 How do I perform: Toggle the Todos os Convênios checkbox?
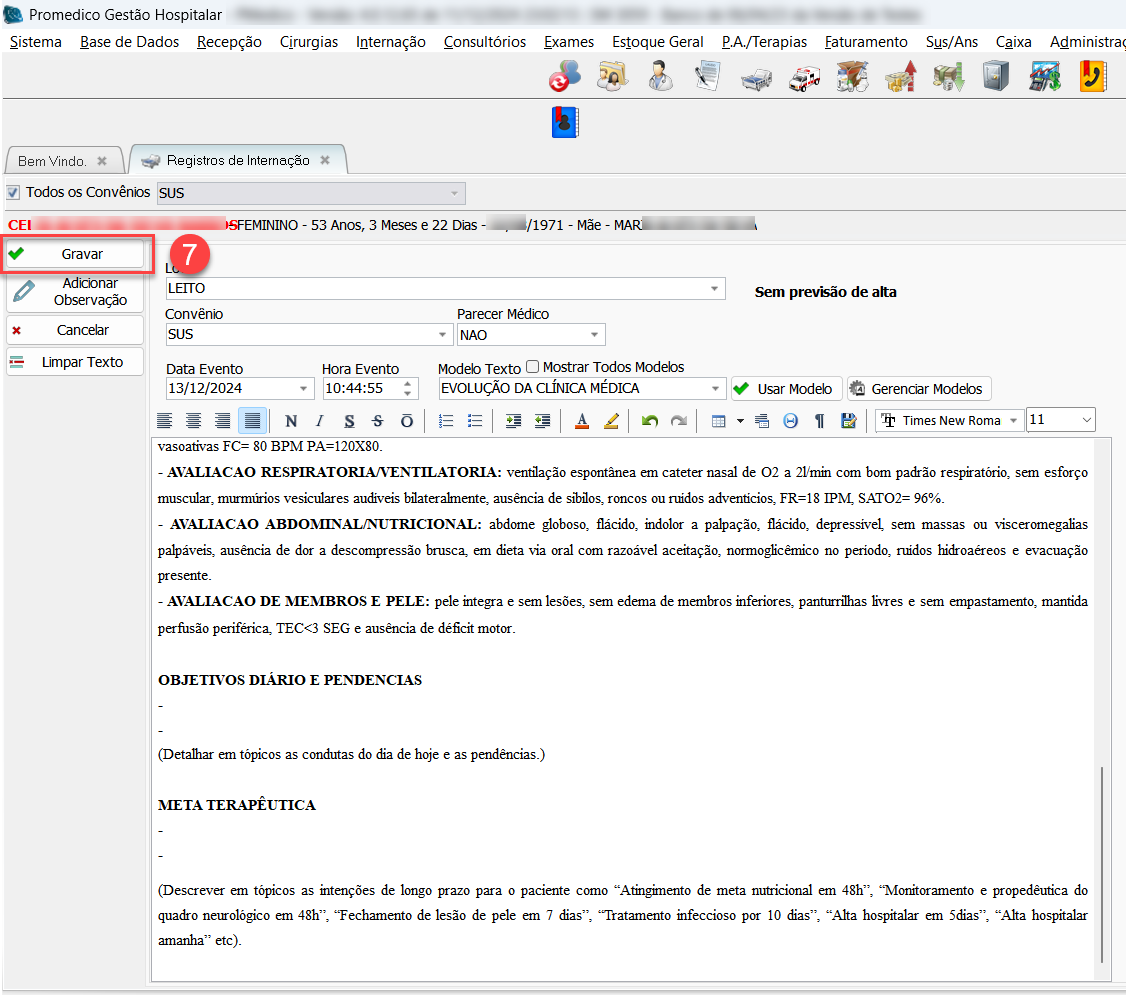click(x=13, y=192)
